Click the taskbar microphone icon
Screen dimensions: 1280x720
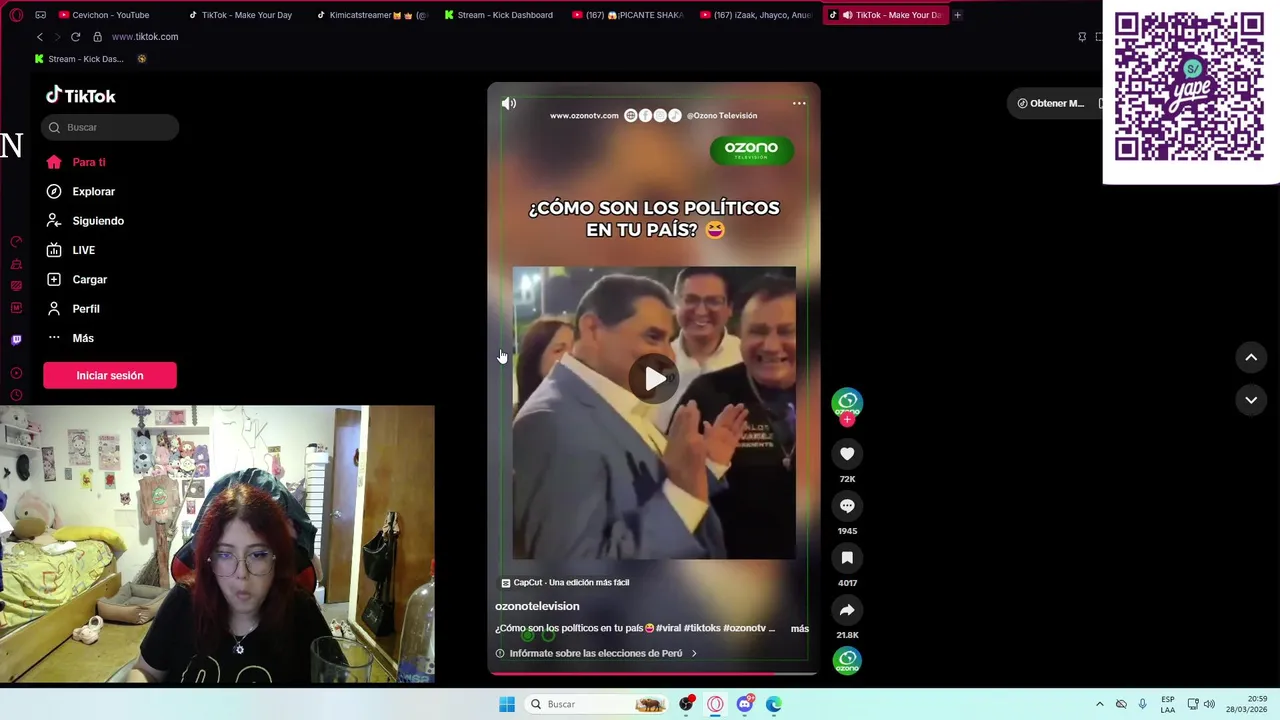click(x=1142, y=704)
